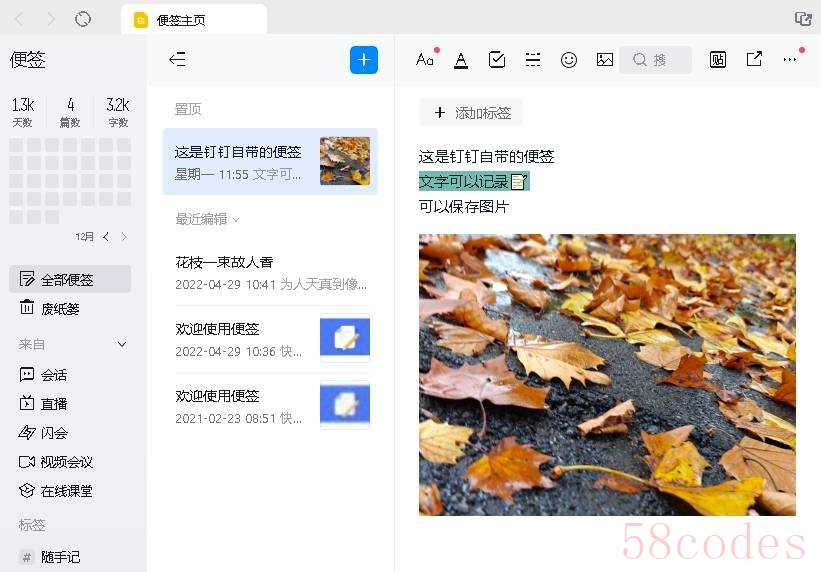Open 废纸篓 trash in sidebar
821x572 pixels.
[70, 309]
